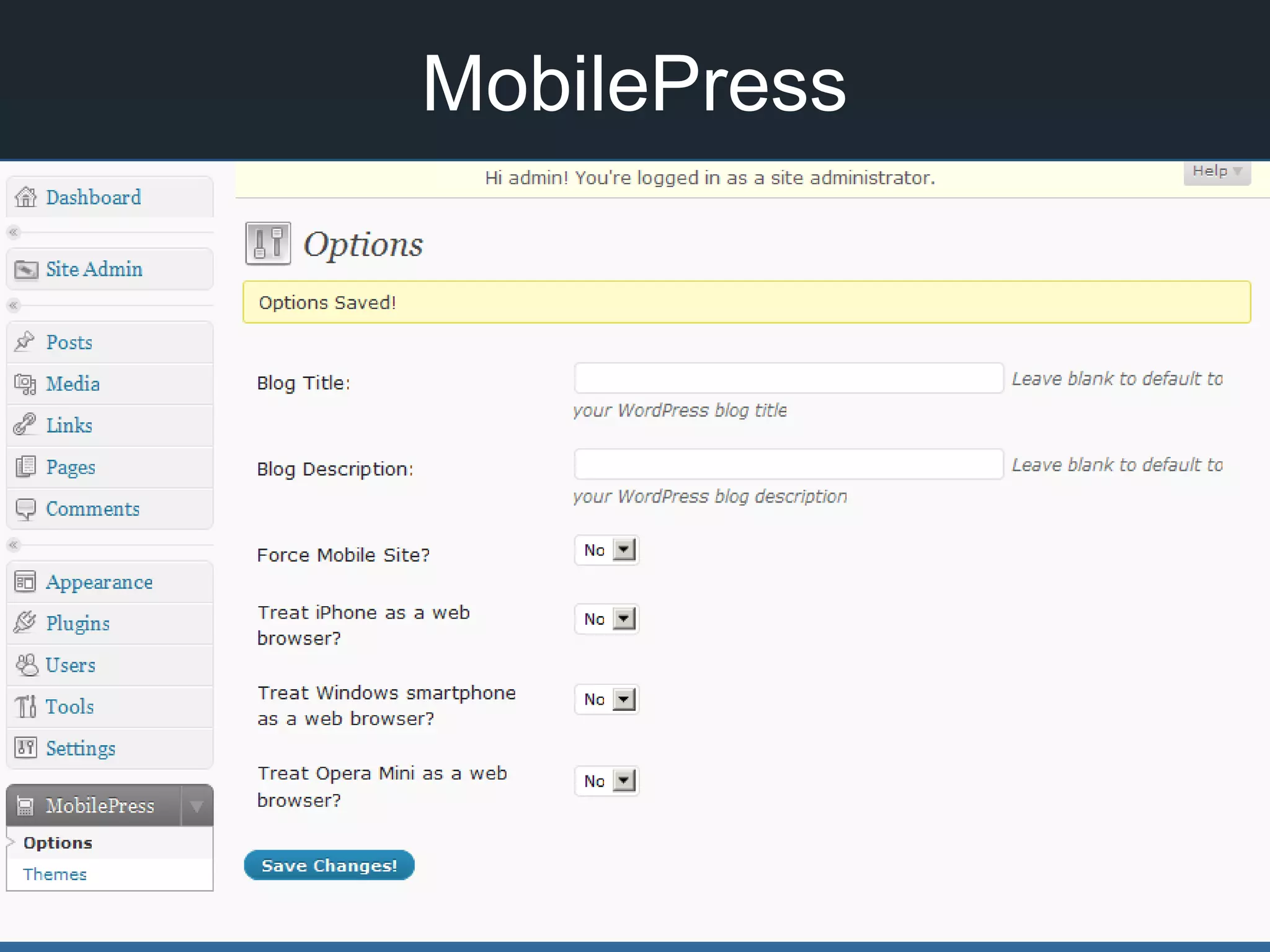Click the Settings sliders icon in sidebar
The image size is (1270, 952).
[25, 748]
